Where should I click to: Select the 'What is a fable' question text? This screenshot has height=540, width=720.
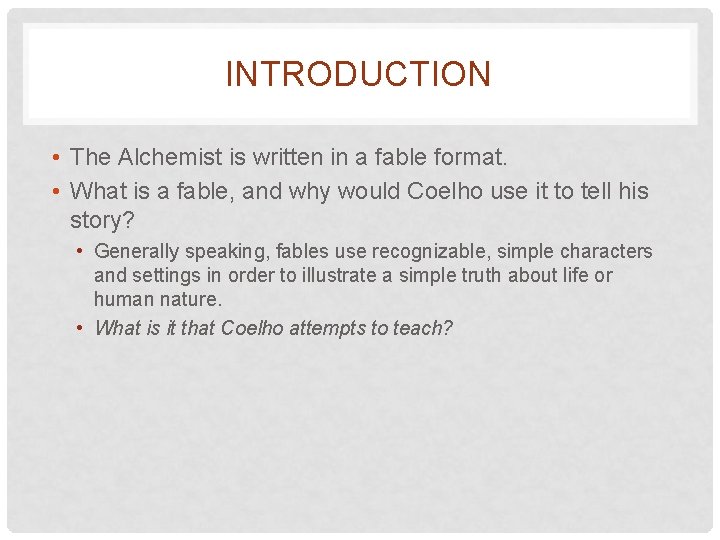[x=359, y=205]
